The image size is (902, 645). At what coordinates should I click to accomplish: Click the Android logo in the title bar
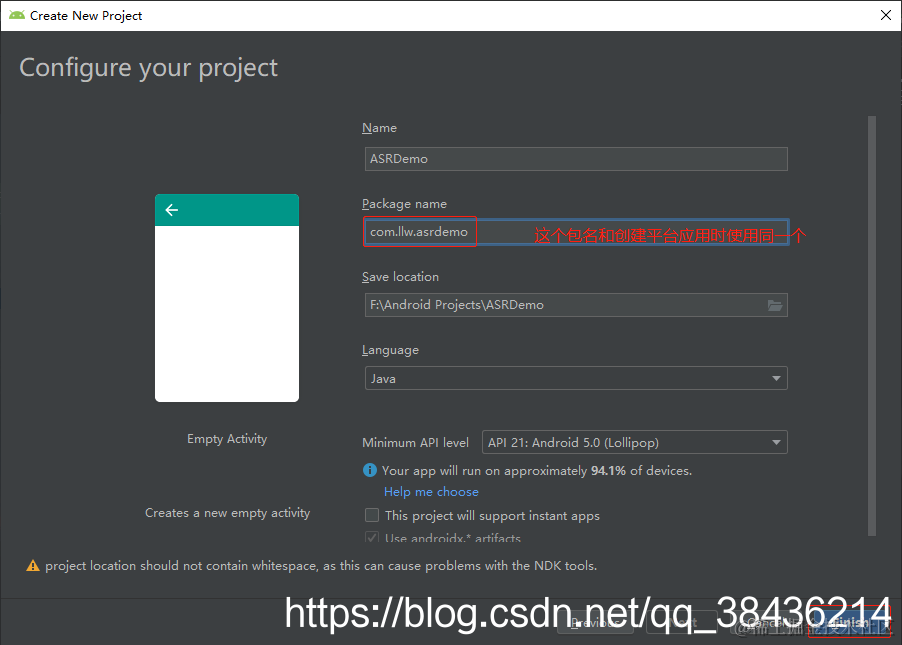pyautogui.click(x=17, y=15)
